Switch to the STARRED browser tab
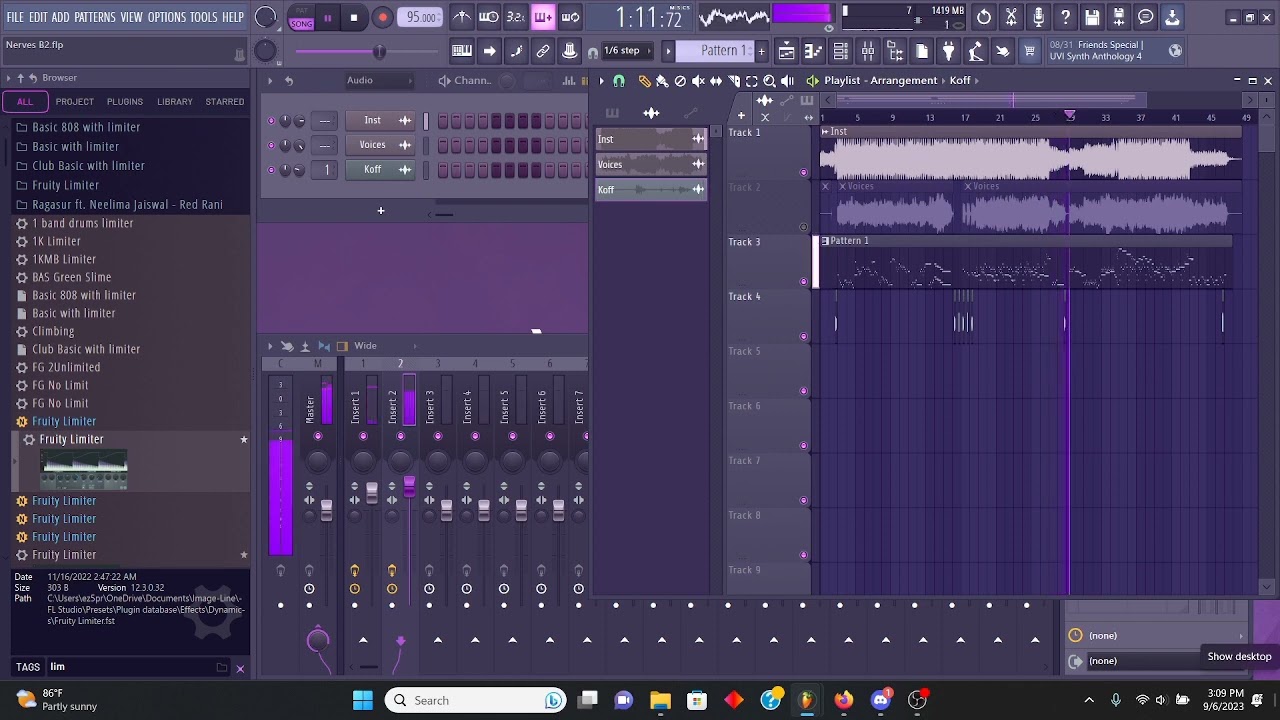Screen dimensions: 1280x720 pos(224,102)
